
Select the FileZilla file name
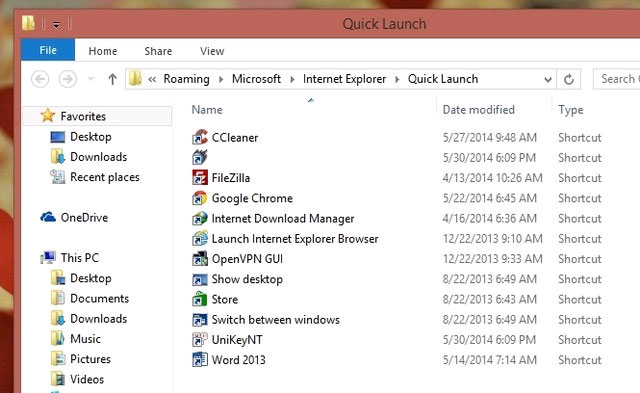tap(231, 178)
